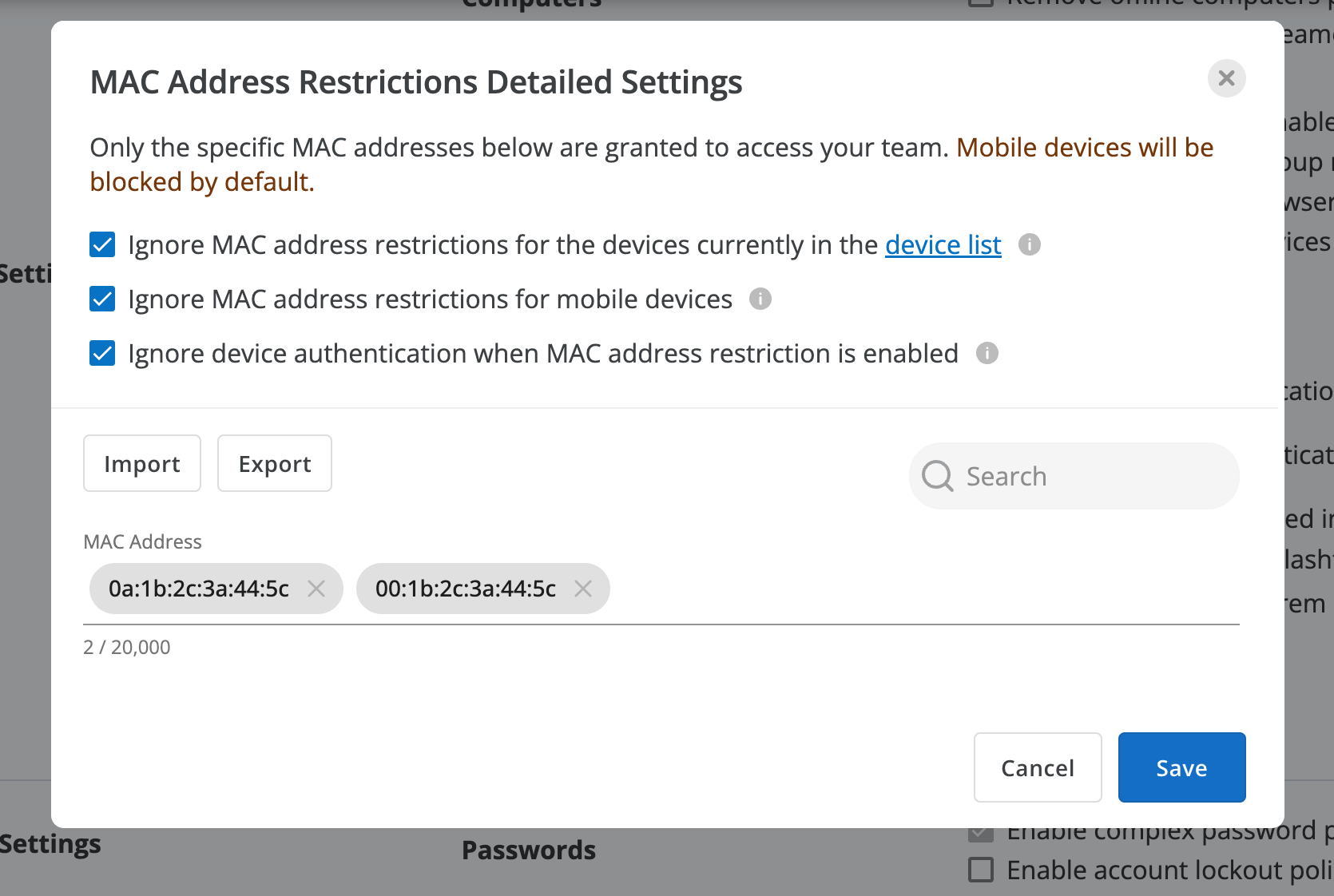Toggle Enable complex password checkbox in background

(981, 835)
